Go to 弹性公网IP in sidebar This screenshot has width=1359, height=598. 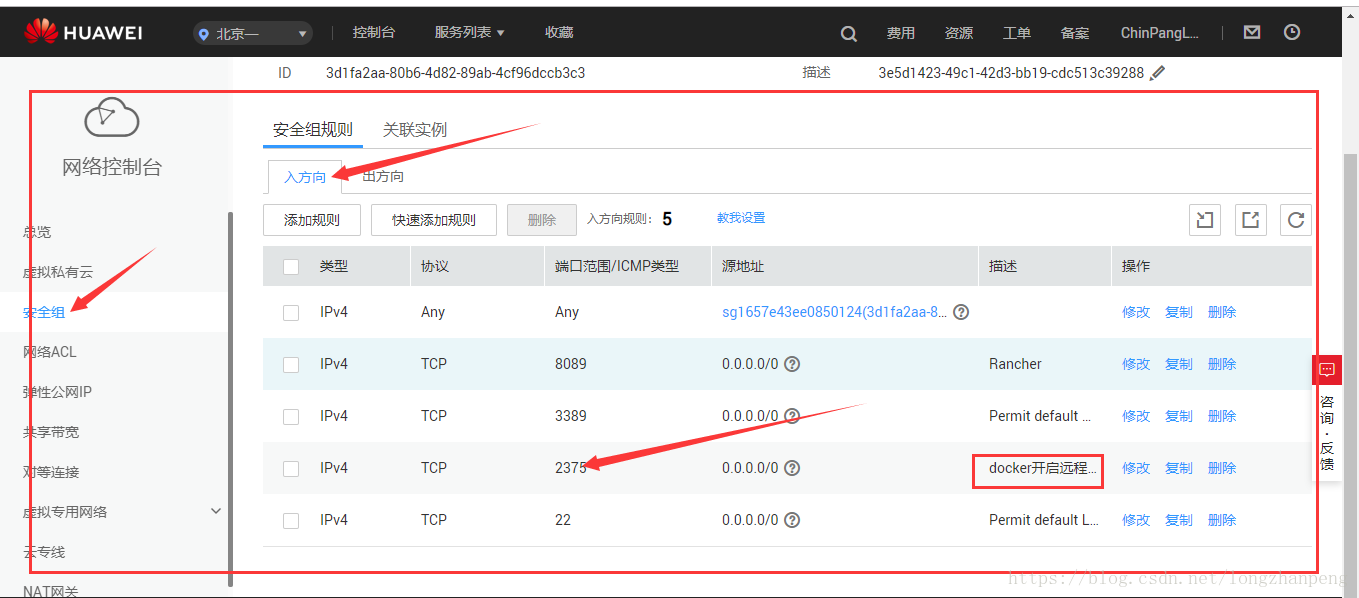[57, 392]
